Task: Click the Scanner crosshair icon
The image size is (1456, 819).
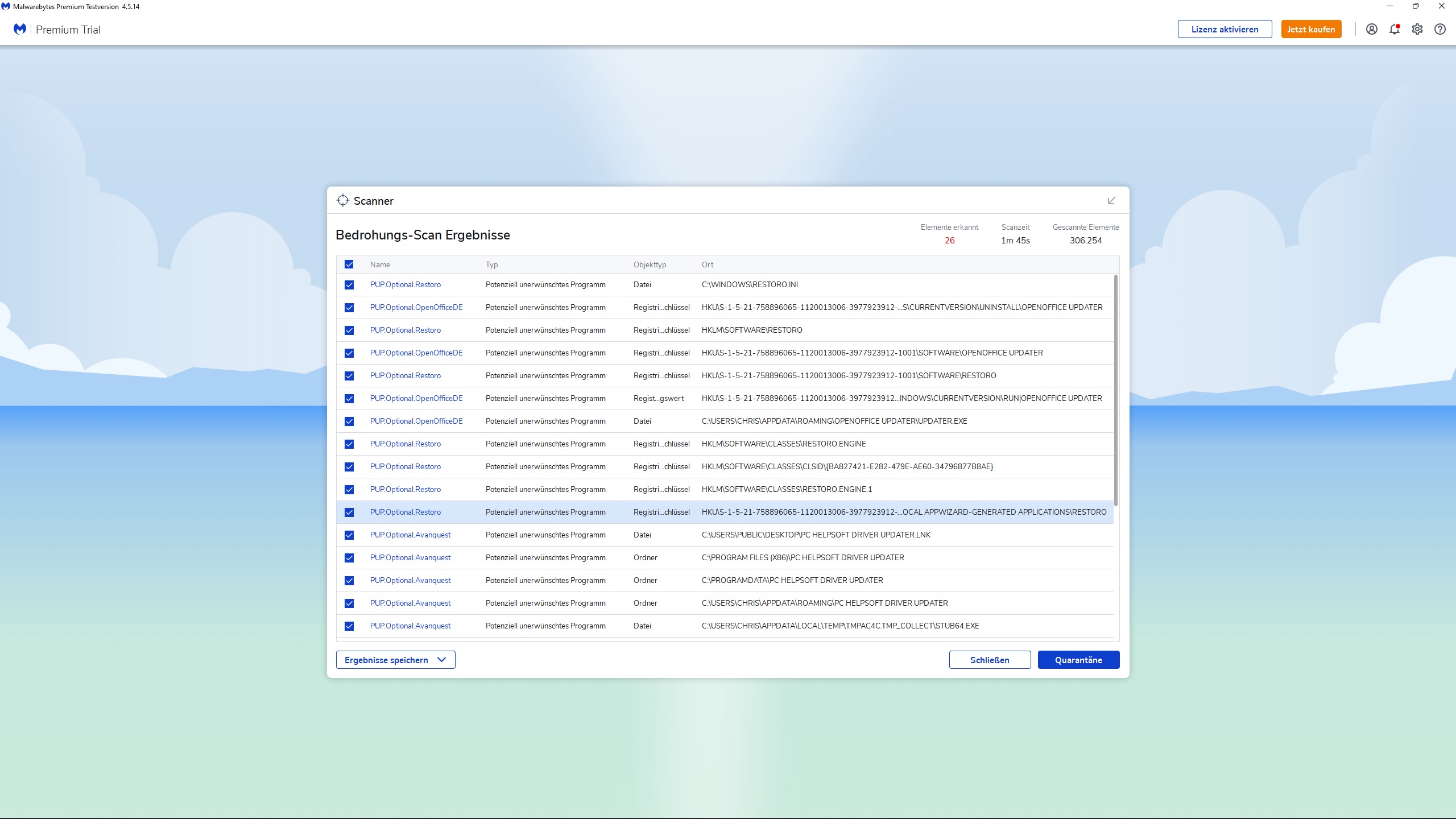Action: point(342,200)
